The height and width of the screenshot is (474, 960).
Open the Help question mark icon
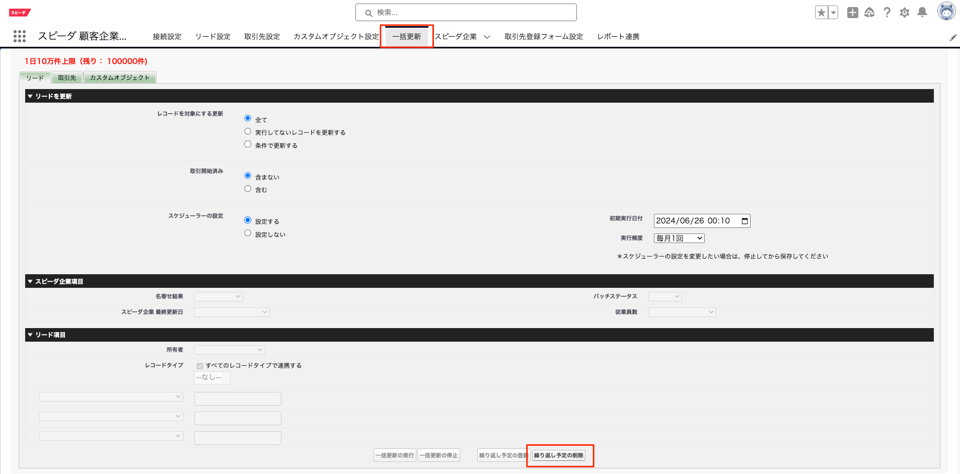click(887, 13)
